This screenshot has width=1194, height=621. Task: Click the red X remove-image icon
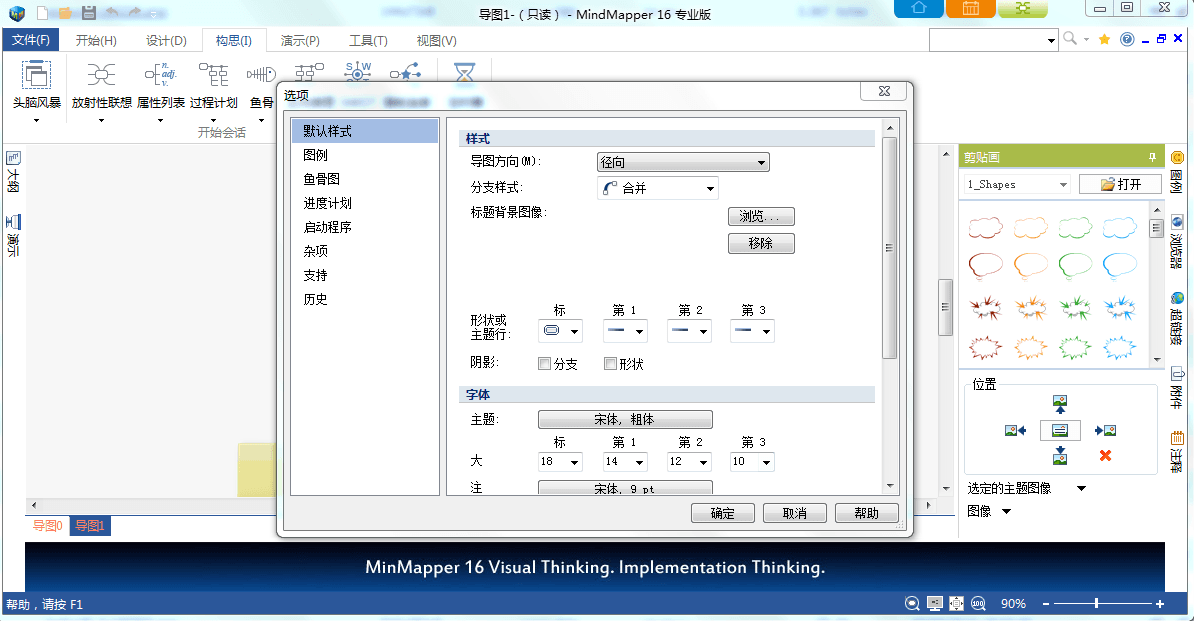coord(1105,455)
